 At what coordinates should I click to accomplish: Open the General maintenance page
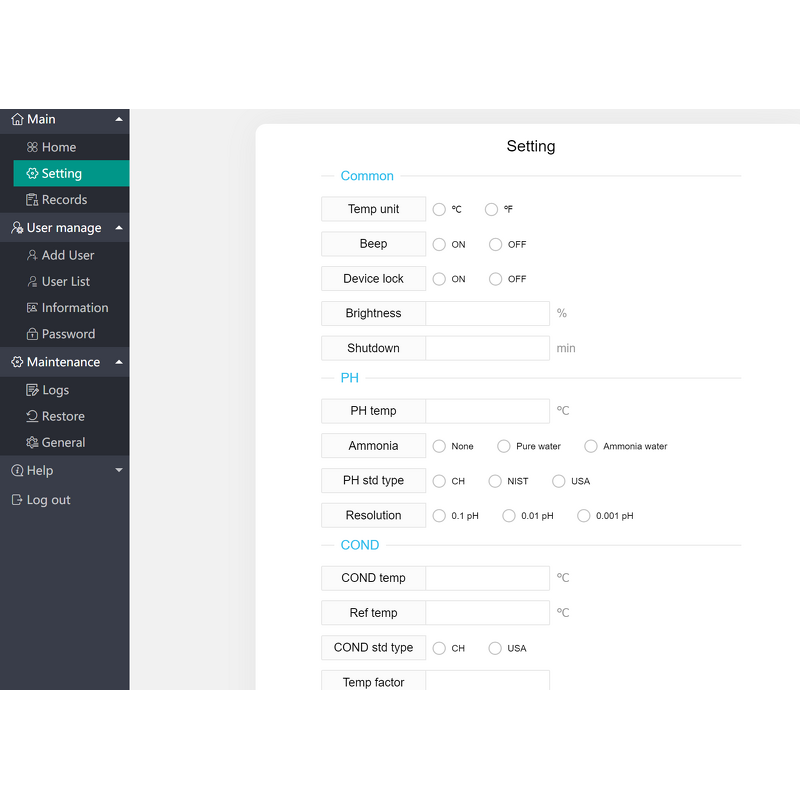pyautogui.click(x=63, y=442)
